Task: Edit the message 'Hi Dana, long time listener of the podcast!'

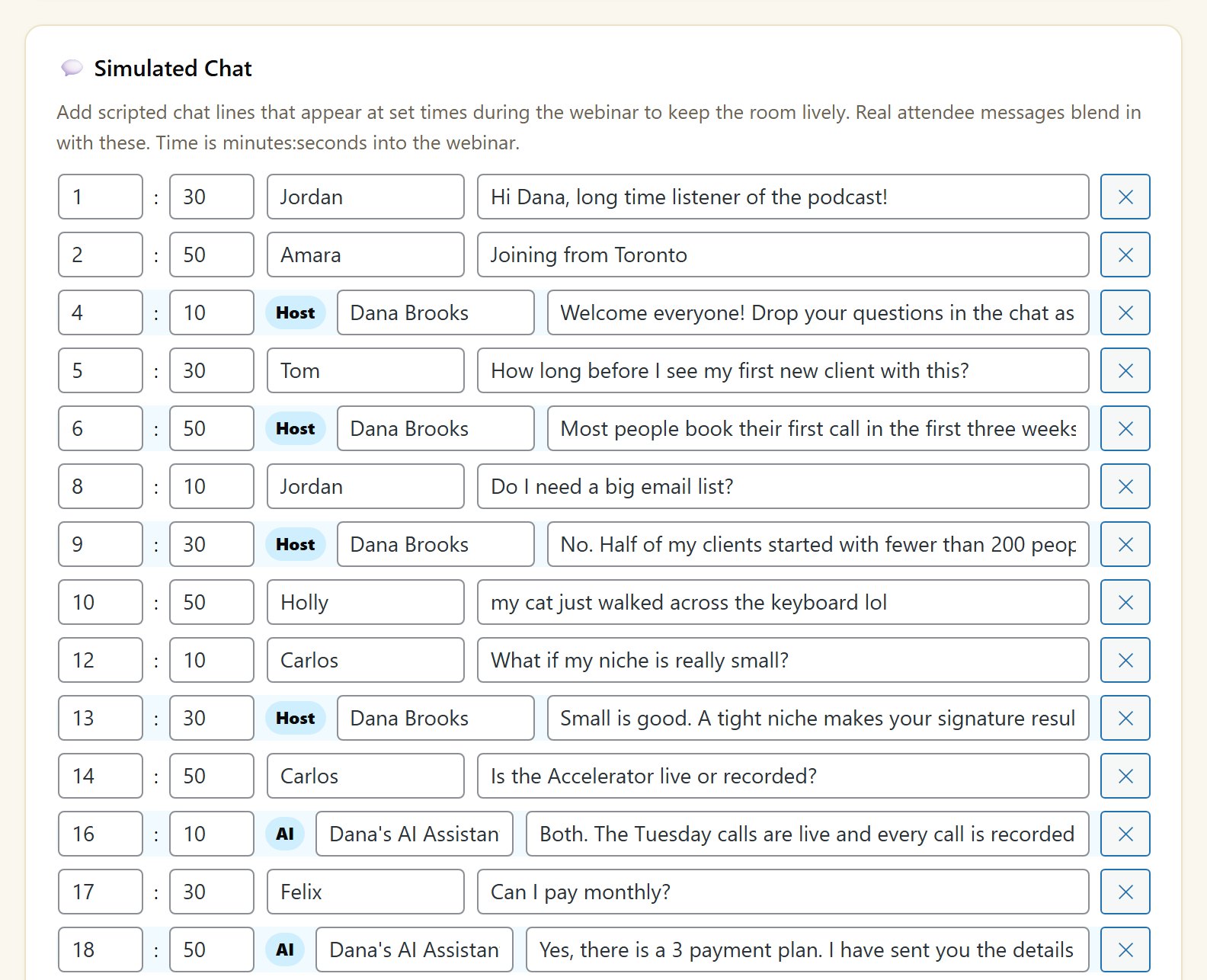Action: click(x=783, y=197)
